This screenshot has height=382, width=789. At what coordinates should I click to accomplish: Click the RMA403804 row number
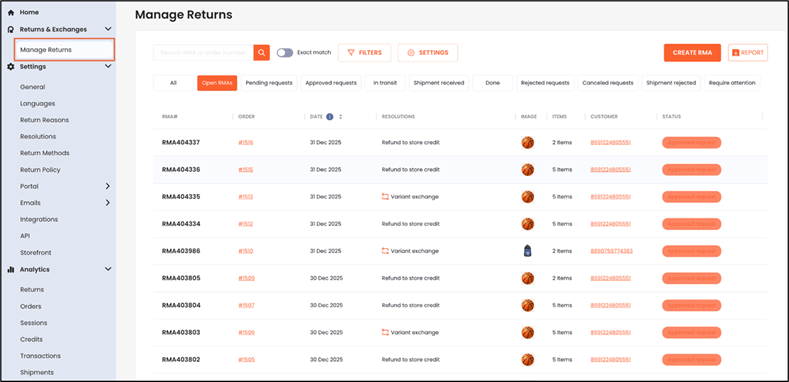181,305
